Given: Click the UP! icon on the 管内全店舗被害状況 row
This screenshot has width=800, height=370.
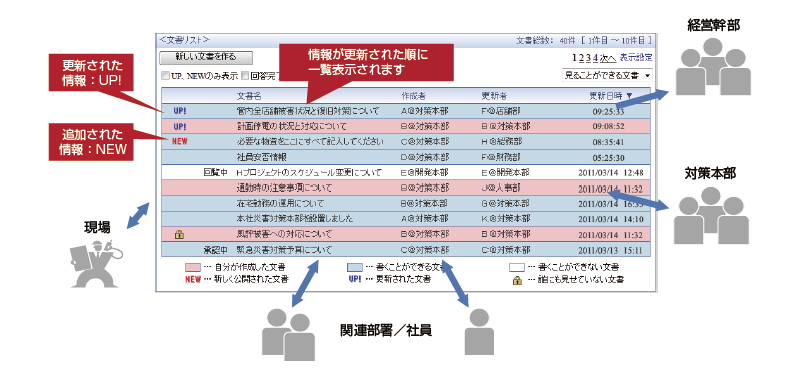Looking at the screenshot, I should pyautogui.click(x=180, y=111).
